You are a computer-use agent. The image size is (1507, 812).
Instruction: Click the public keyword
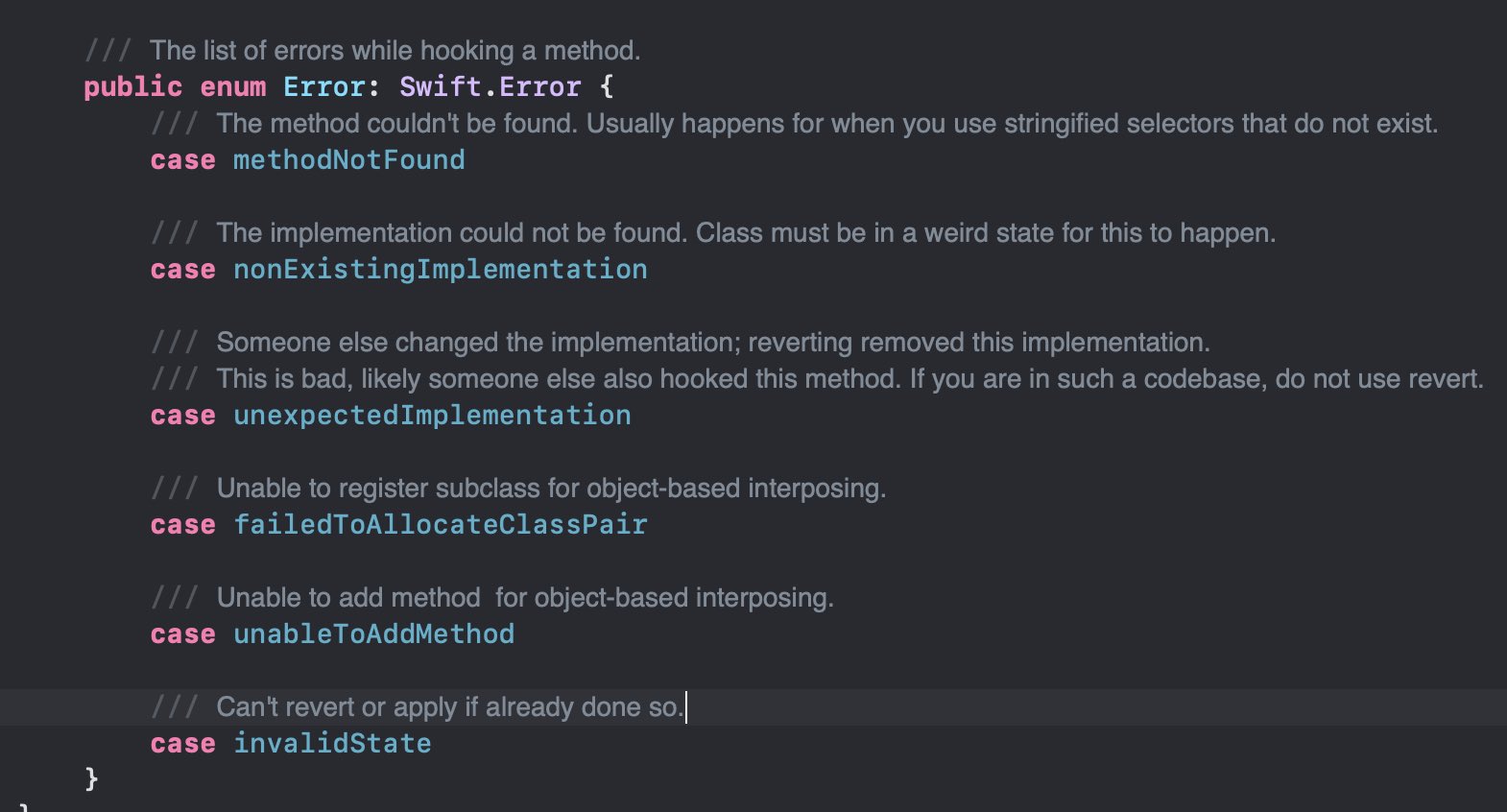click(x=132, y=87)
